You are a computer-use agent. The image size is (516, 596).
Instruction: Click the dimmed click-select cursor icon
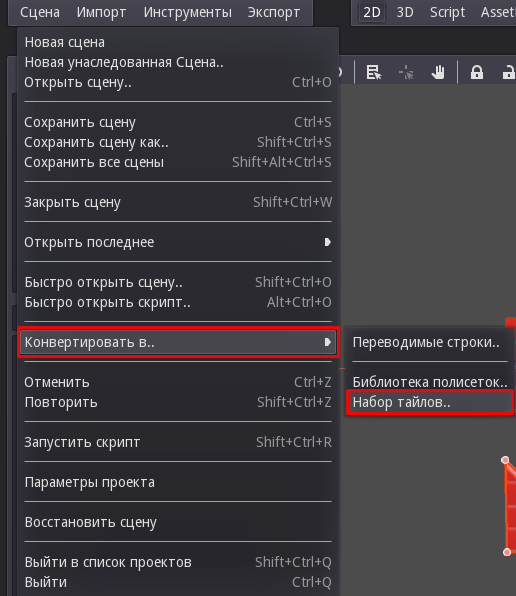406,72
